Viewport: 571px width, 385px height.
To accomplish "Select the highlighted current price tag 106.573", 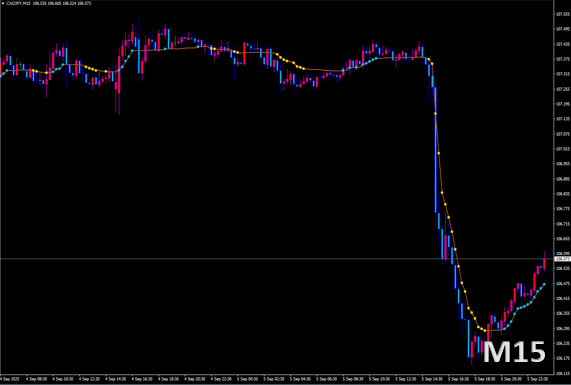I will 562,259.
